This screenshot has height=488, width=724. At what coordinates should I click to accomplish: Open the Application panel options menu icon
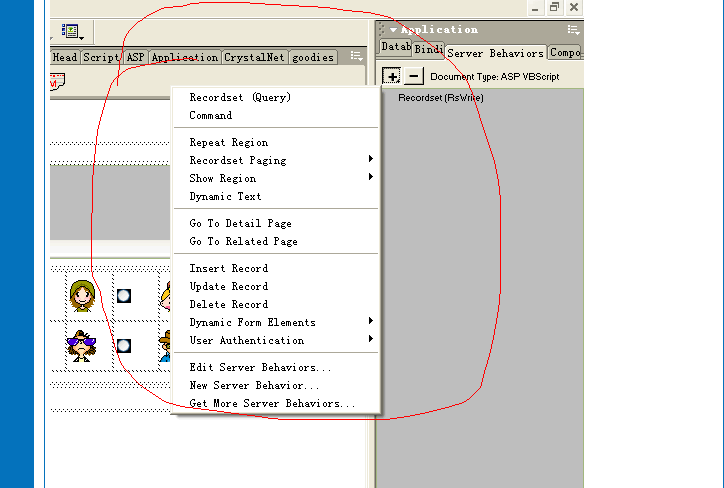573,30
